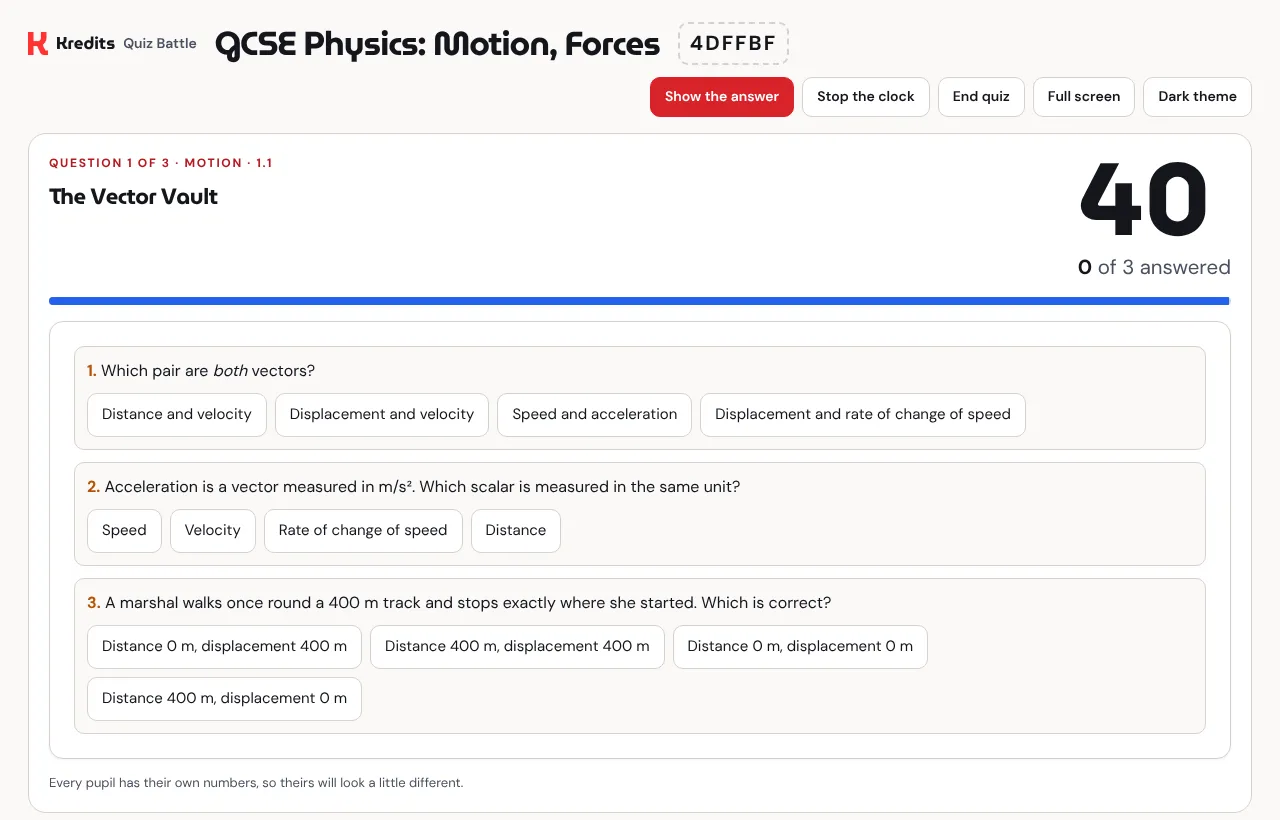This screenshot has width=1280, height=820.
Task: Click the question 3 text about the marshal
Action: point(468,603)
